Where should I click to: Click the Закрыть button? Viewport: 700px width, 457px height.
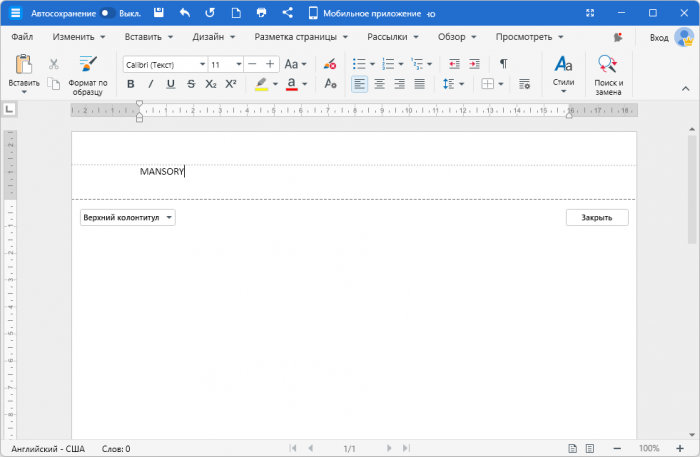(597, 217)
